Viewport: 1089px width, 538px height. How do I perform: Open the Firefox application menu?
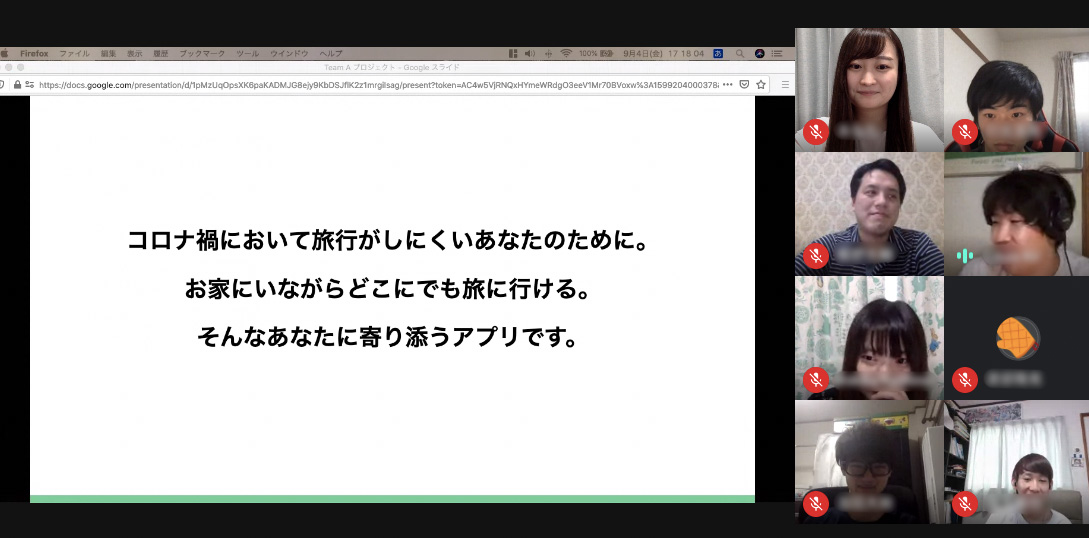click(x=34, y=53)
